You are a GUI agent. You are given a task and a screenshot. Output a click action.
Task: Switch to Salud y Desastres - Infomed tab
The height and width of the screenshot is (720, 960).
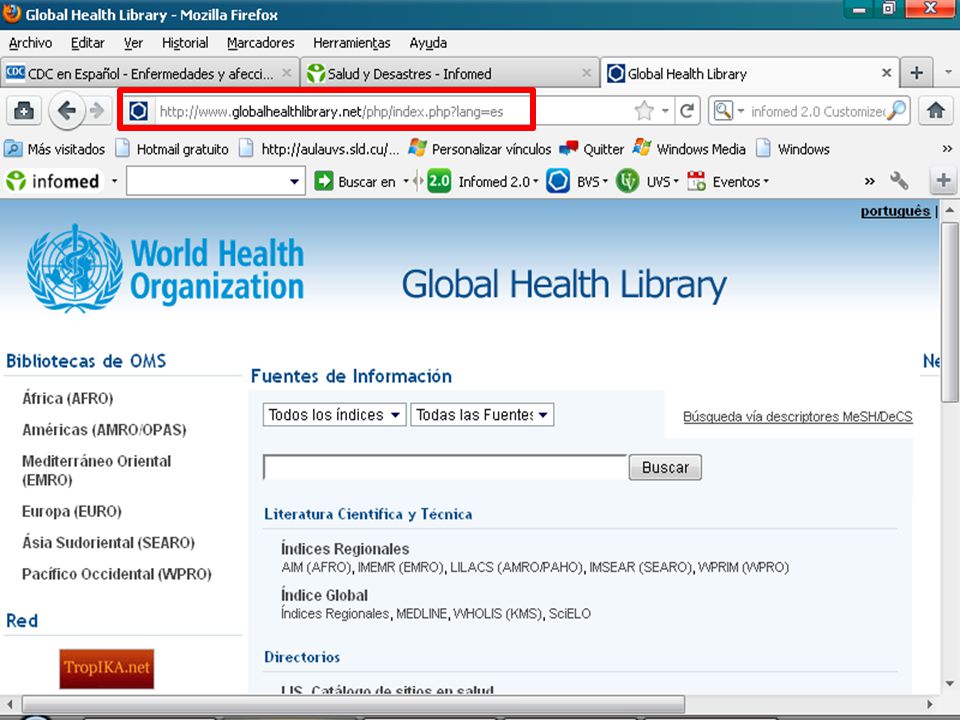tap(450, 73)
